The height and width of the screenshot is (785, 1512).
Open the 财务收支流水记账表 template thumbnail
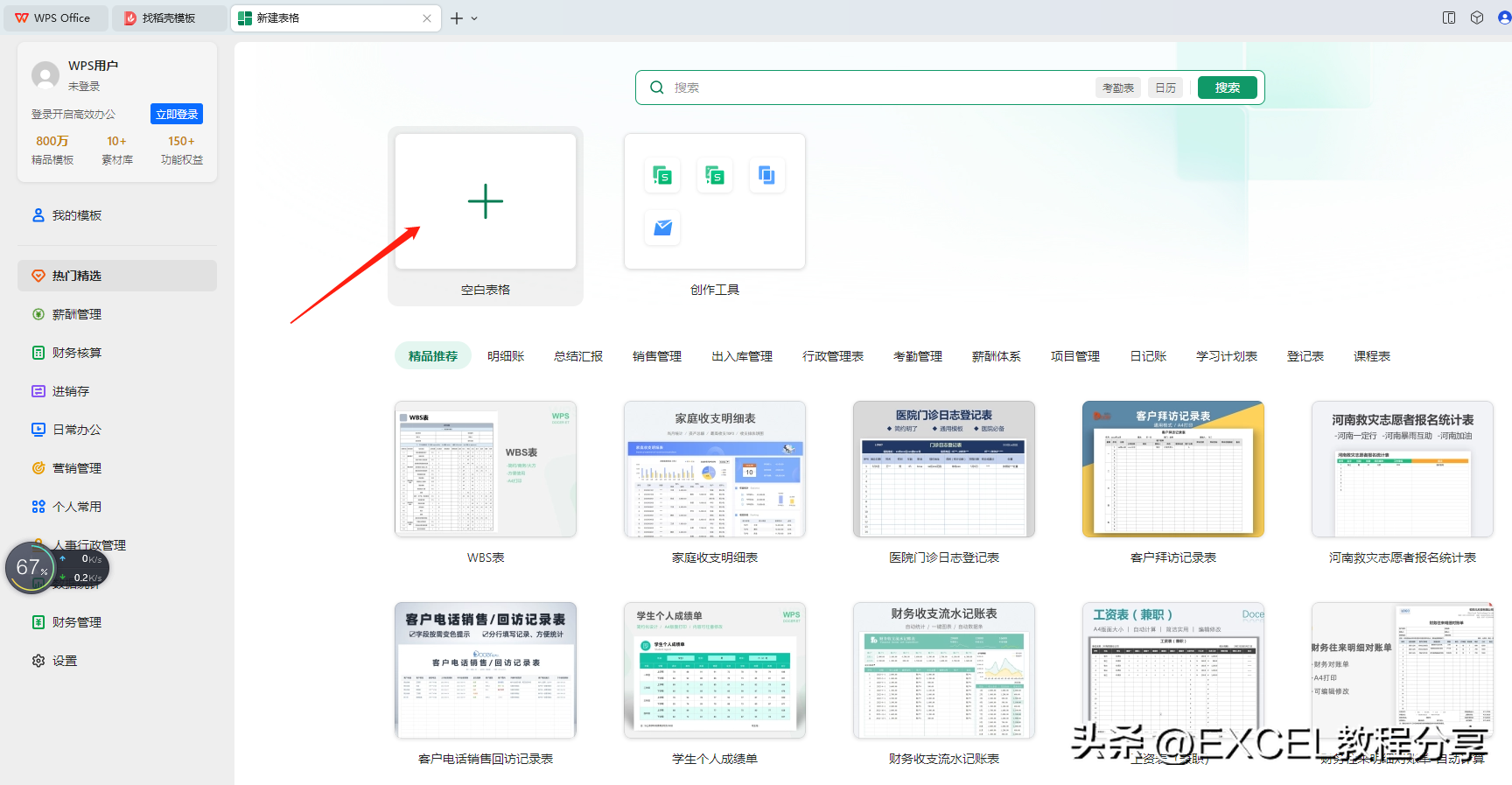[x=944, y=670]
